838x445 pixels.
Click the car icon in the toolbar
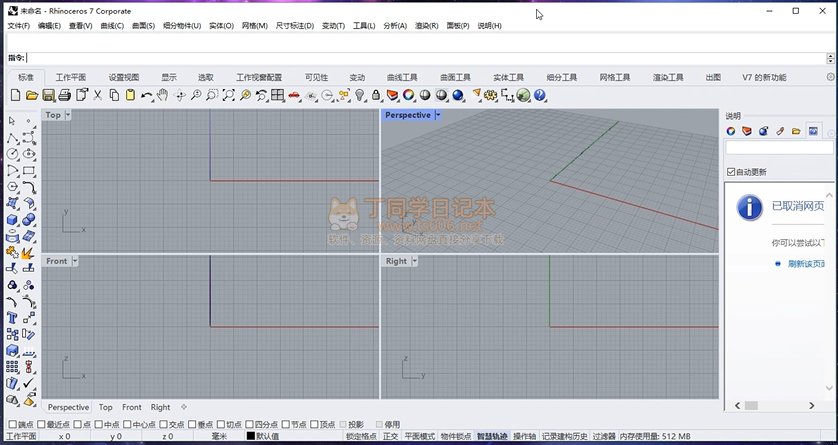pos(294,95)
